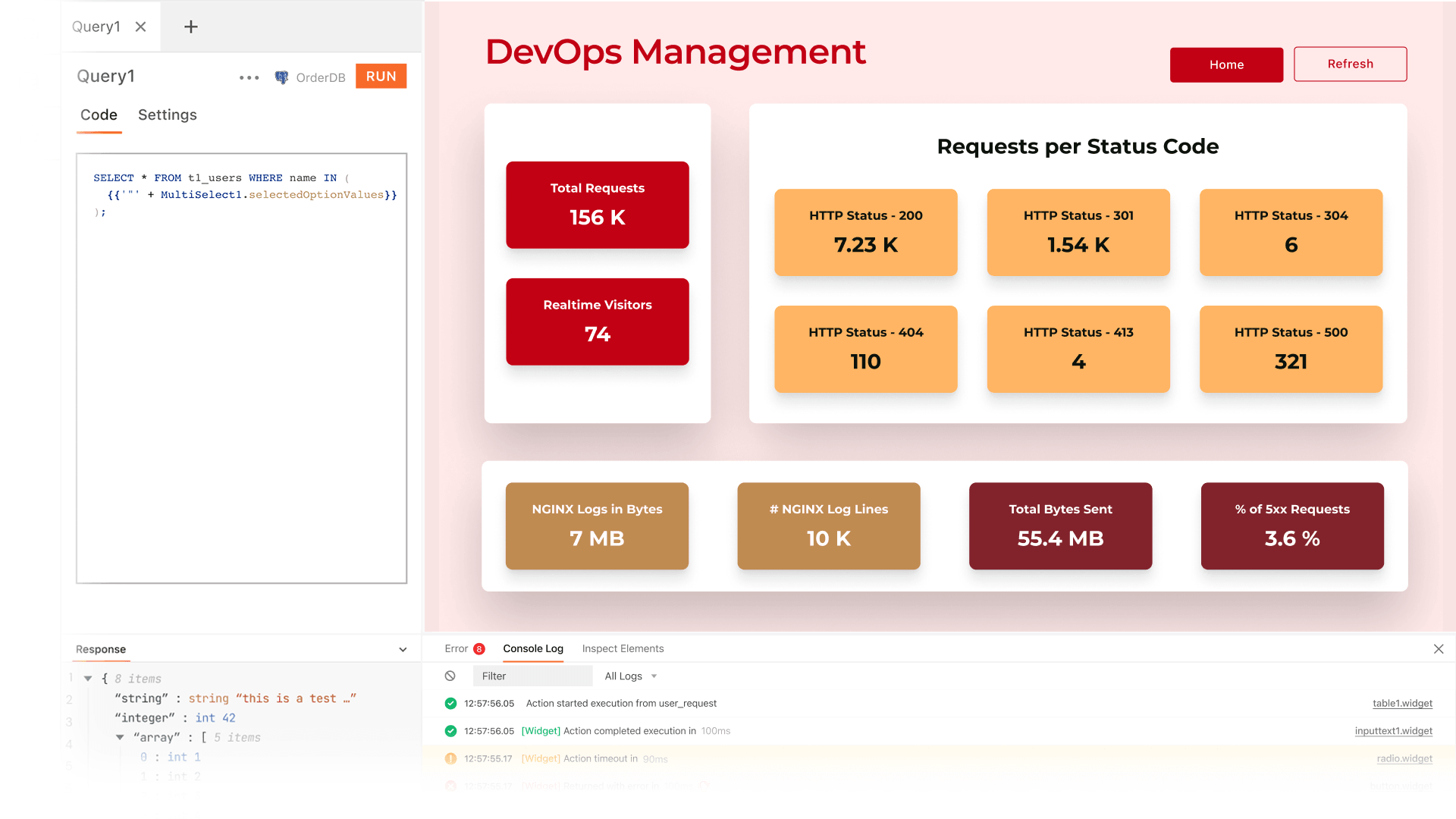
Task: Select the Home button
Action: (1226, 64)
